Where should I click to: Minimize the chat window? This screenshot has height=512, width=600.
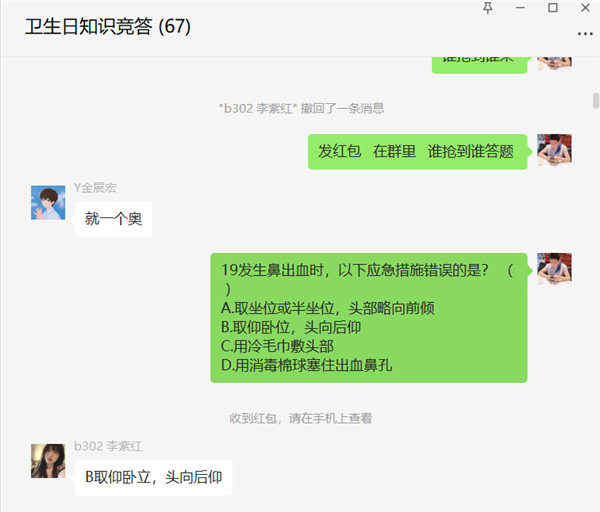(520, 8)
